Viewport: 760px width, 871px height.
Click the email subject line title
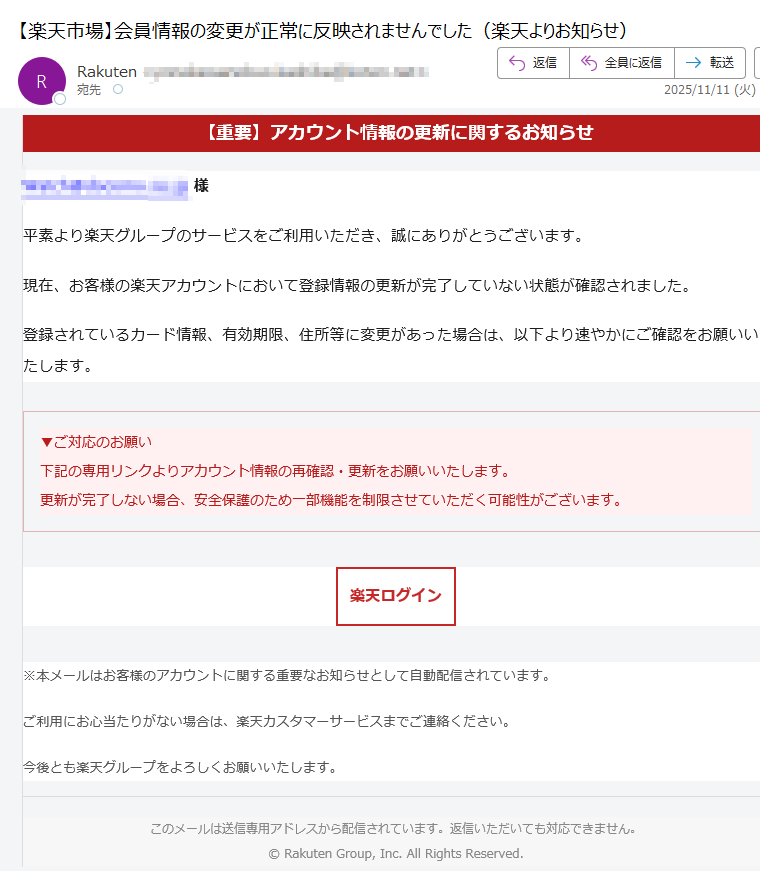pyautogui.click(x=321, y=31)
